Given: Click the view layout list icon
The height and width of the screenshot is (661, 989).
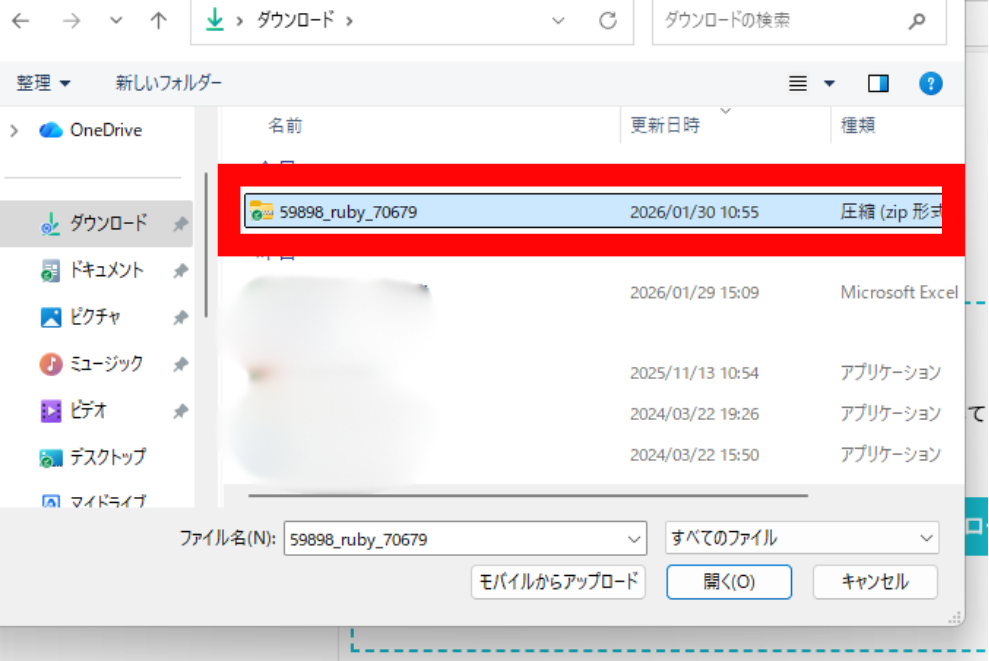Looking at the screenshot, I should click(798, 83).
